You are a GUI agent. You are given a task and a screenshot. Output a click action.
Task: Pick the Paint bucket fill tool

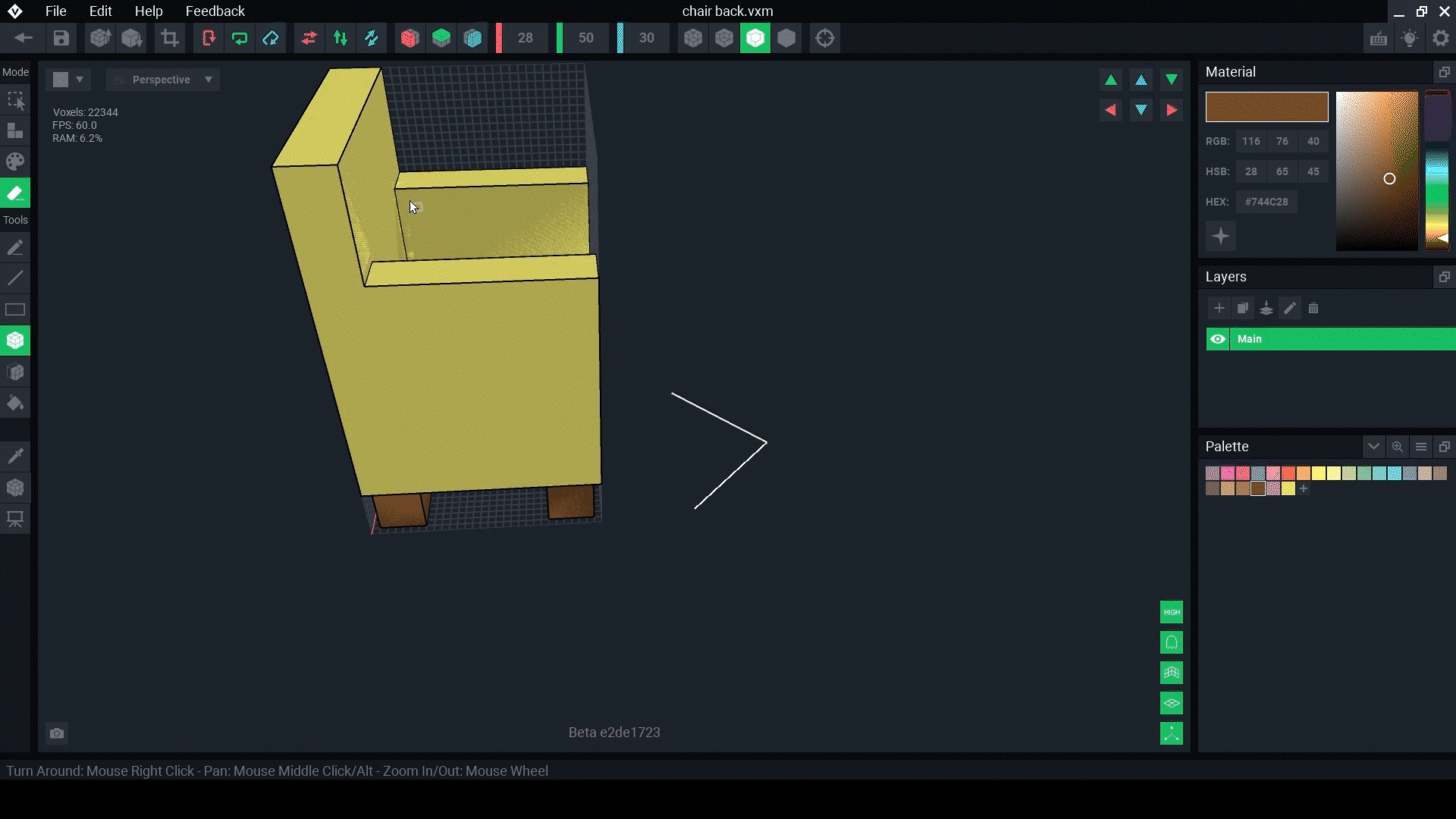[15, 403]
